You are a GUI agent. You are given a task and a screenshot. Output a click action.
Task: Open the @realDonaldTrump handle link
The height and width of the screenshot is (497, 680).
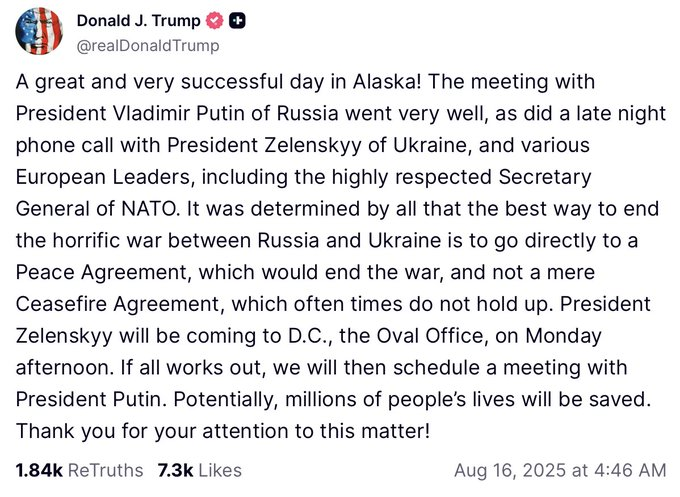[148, 46]
